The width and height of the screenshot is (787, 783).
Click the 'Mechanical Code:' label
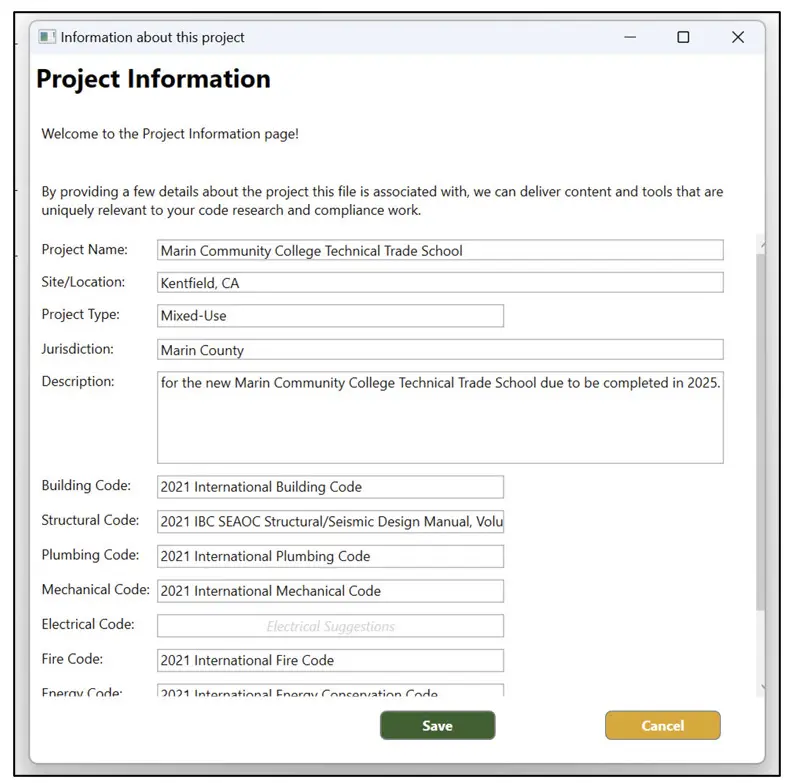(x=95, y=590)
